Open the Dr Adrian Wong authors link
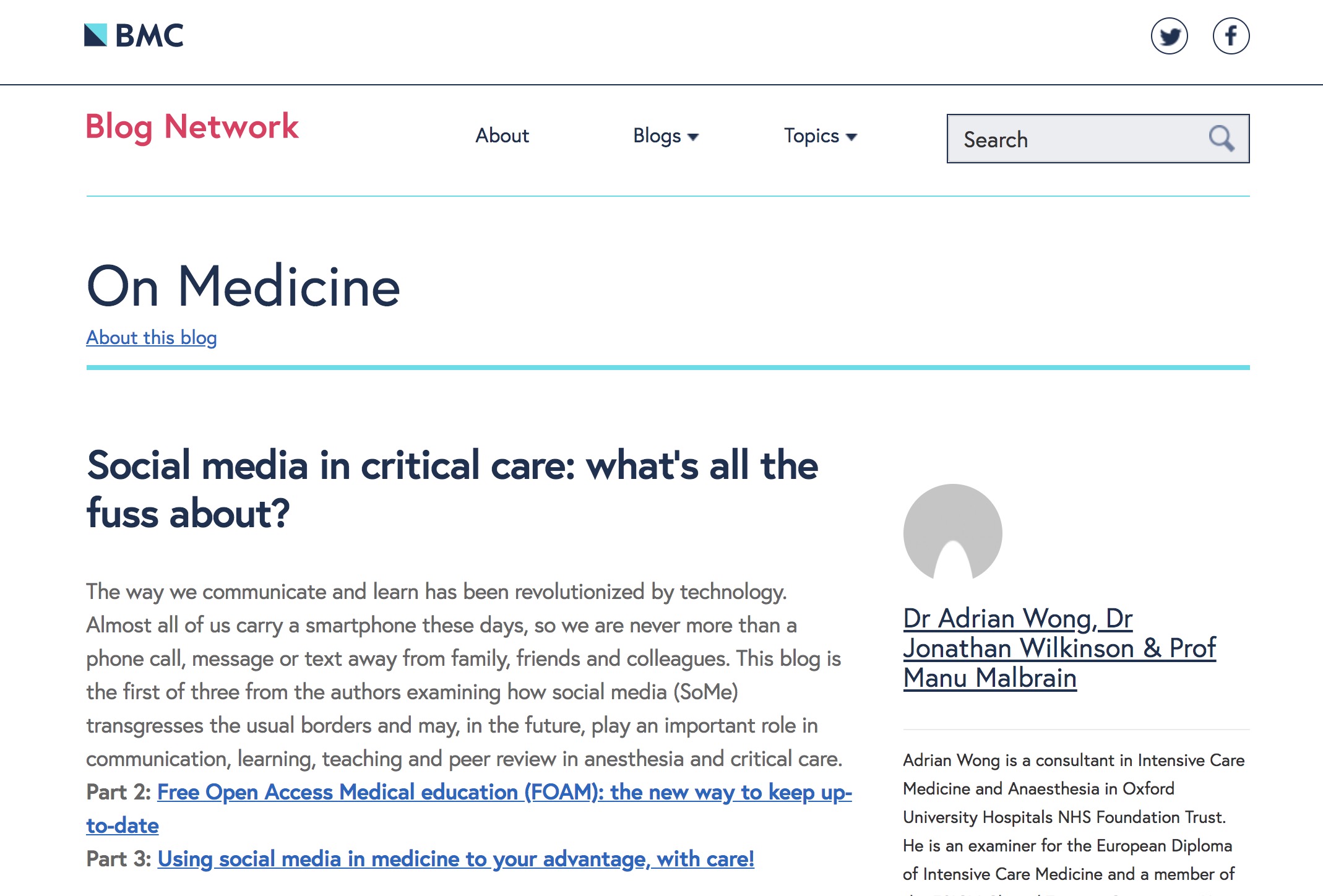 tap(1059, 648)
